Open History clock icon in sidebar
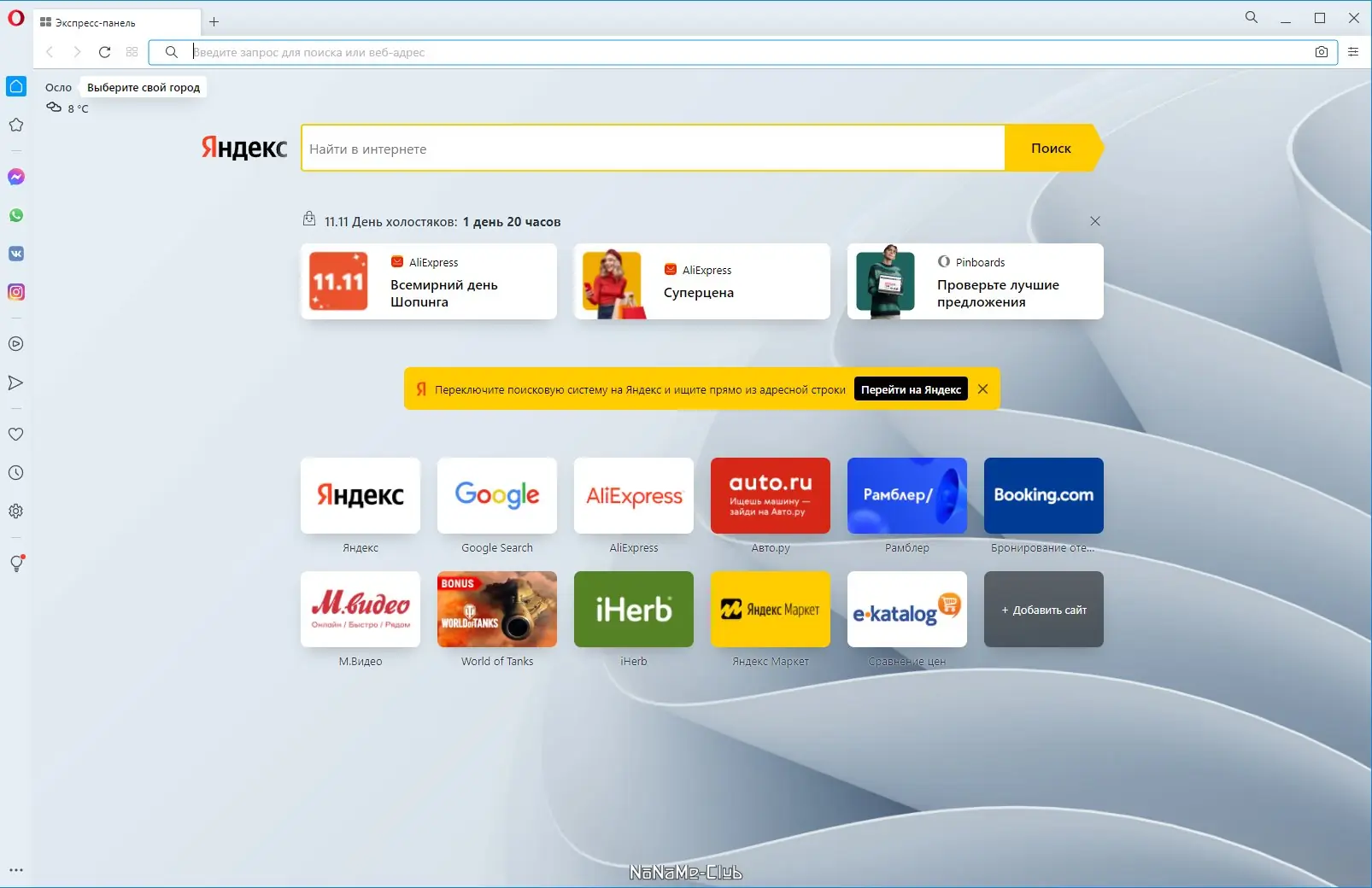The width and height of the screenshot is (1372, 888). pos(16,473)
